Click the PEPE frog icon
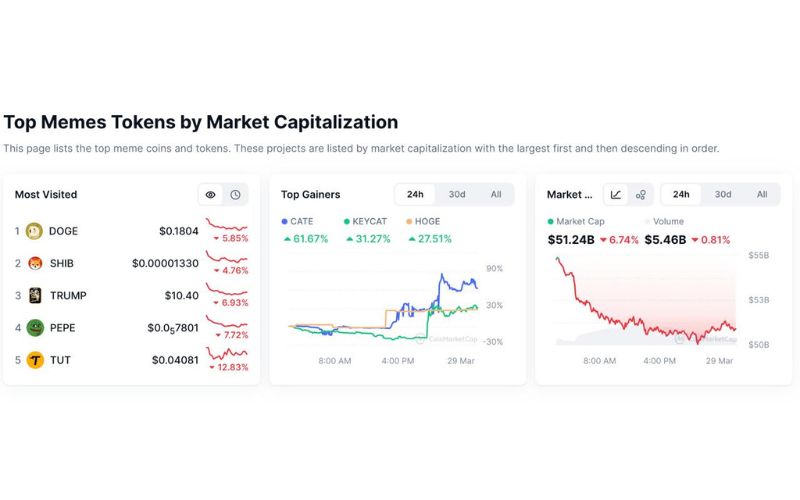 click(34, 327)
